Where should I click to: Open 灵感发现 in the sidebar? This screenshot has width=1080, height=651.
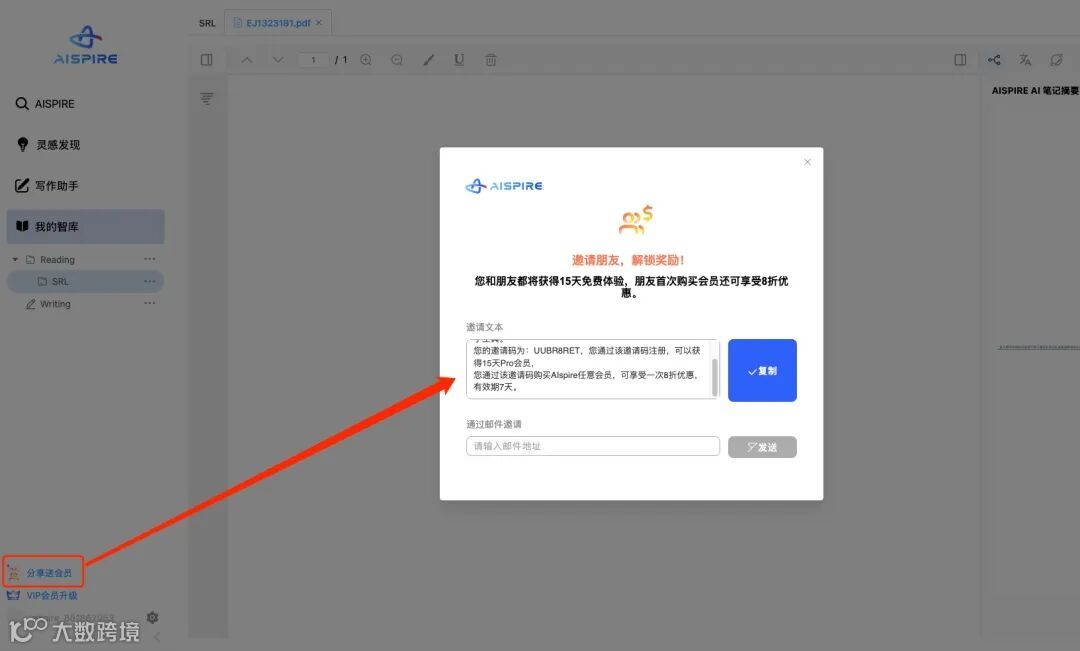(48, 145)
